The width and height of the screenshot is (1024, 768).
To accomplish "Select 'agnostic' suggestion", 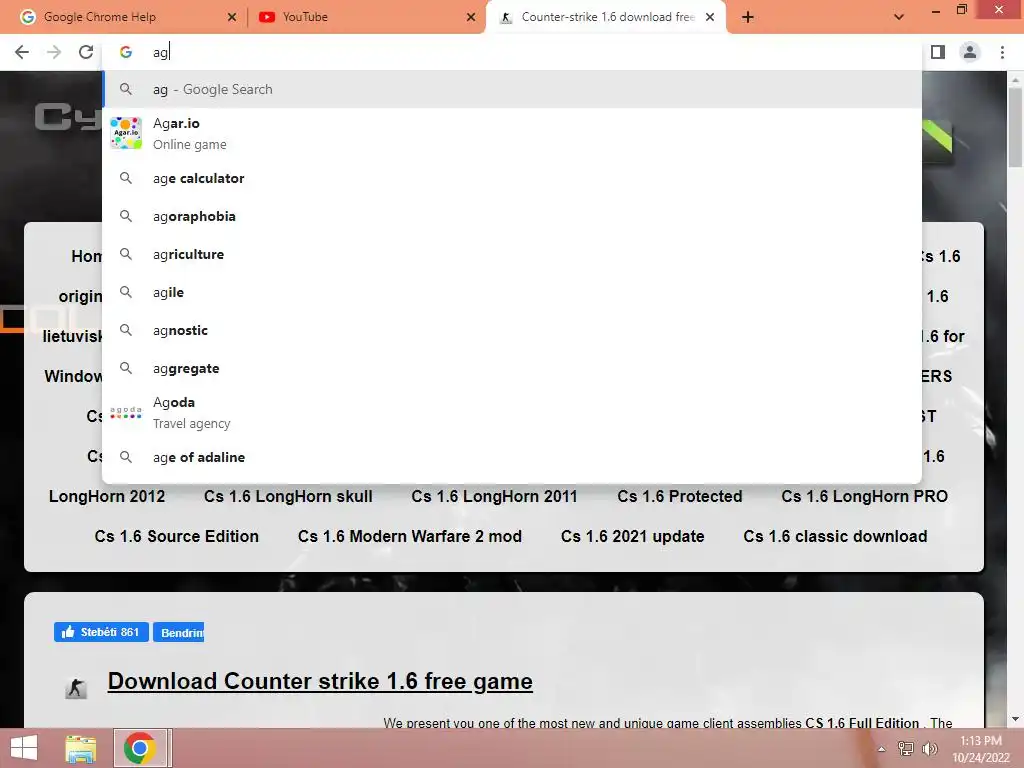I will coord(512,330).
